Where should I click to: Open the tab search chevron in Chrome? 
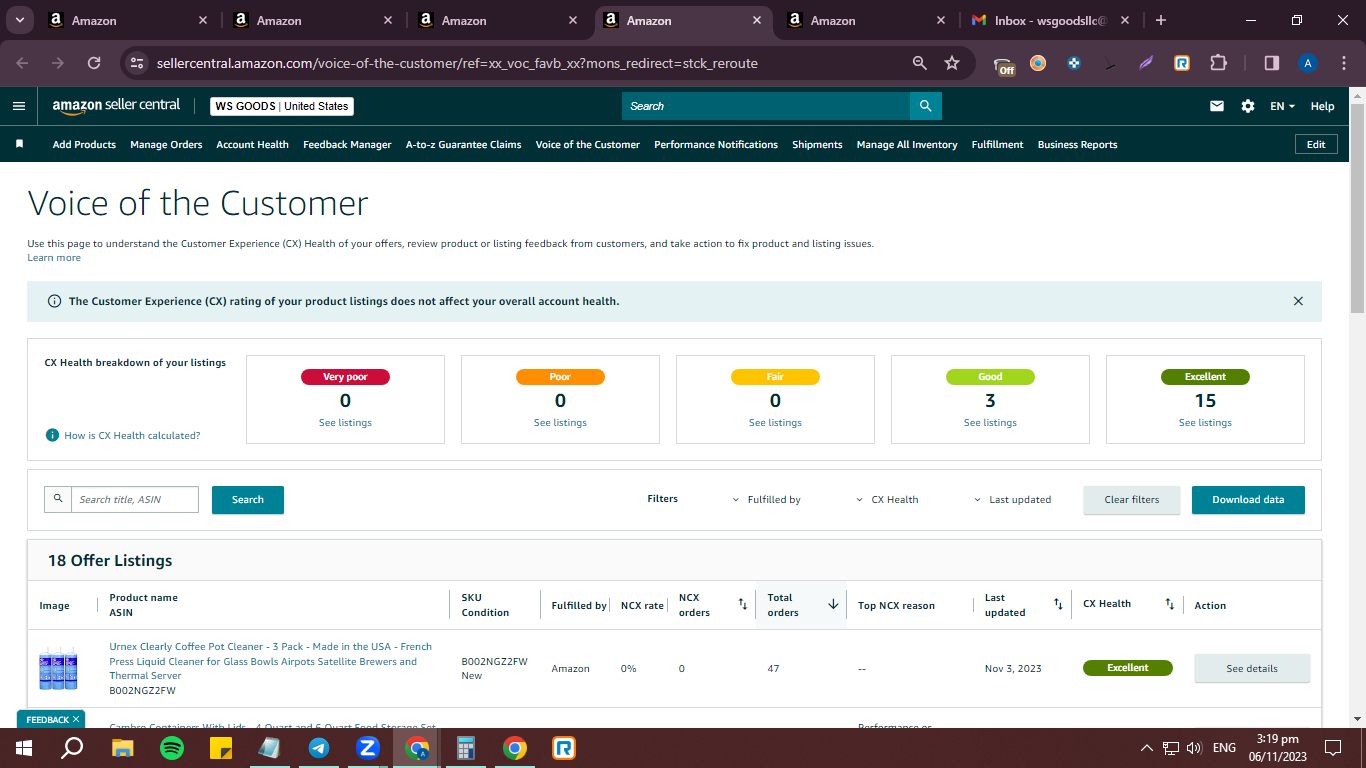(x=19, y=20)
